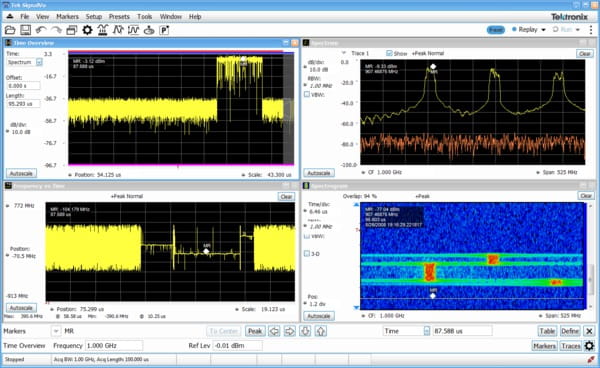
Task: Enable the VBW checkbox in Spectrogram panel
Action: coord(307,236)
